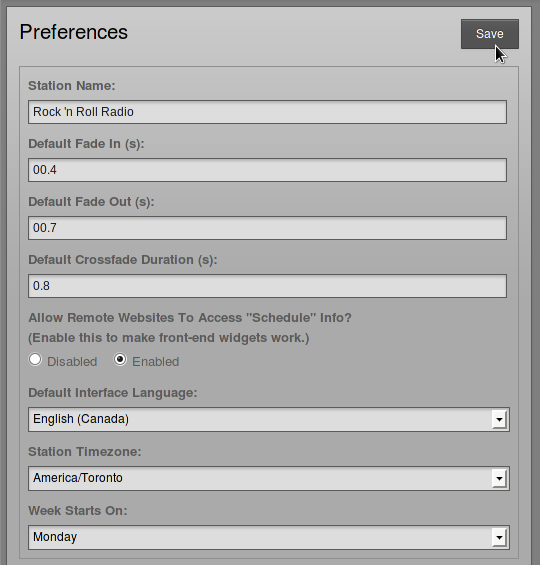
Task: Open the Monday week start combo box
Action: click(x=269, y=538)
